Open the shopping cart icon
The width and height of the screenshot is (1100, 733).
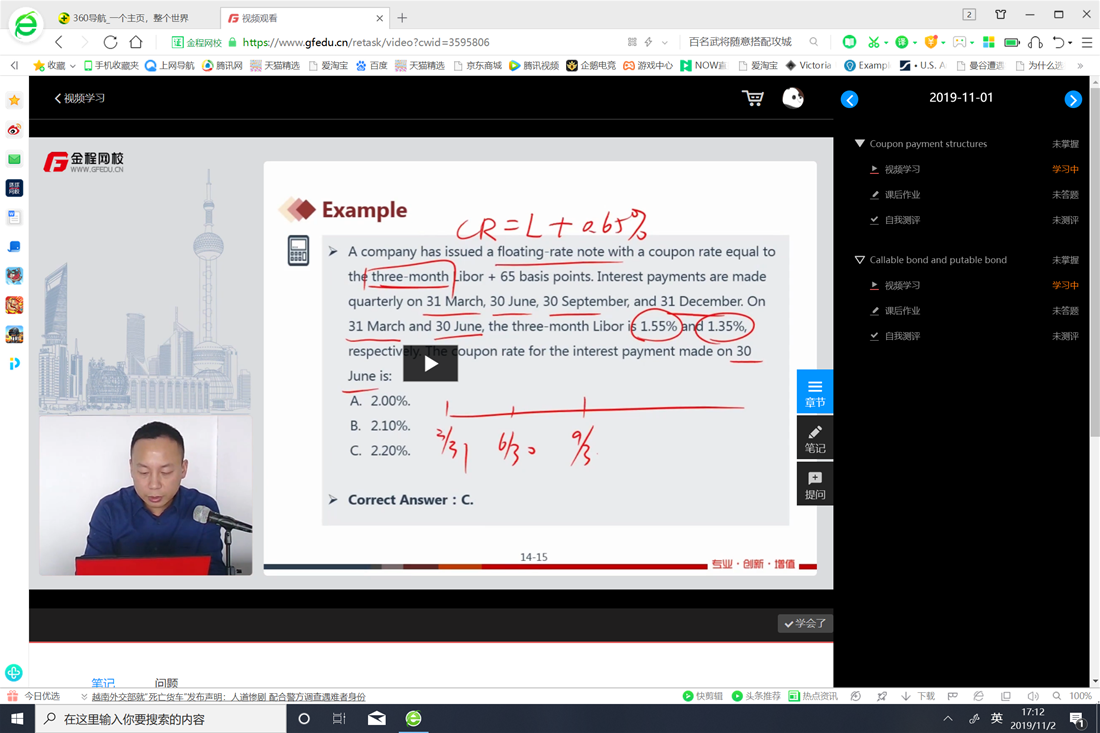tap(752, 98)
